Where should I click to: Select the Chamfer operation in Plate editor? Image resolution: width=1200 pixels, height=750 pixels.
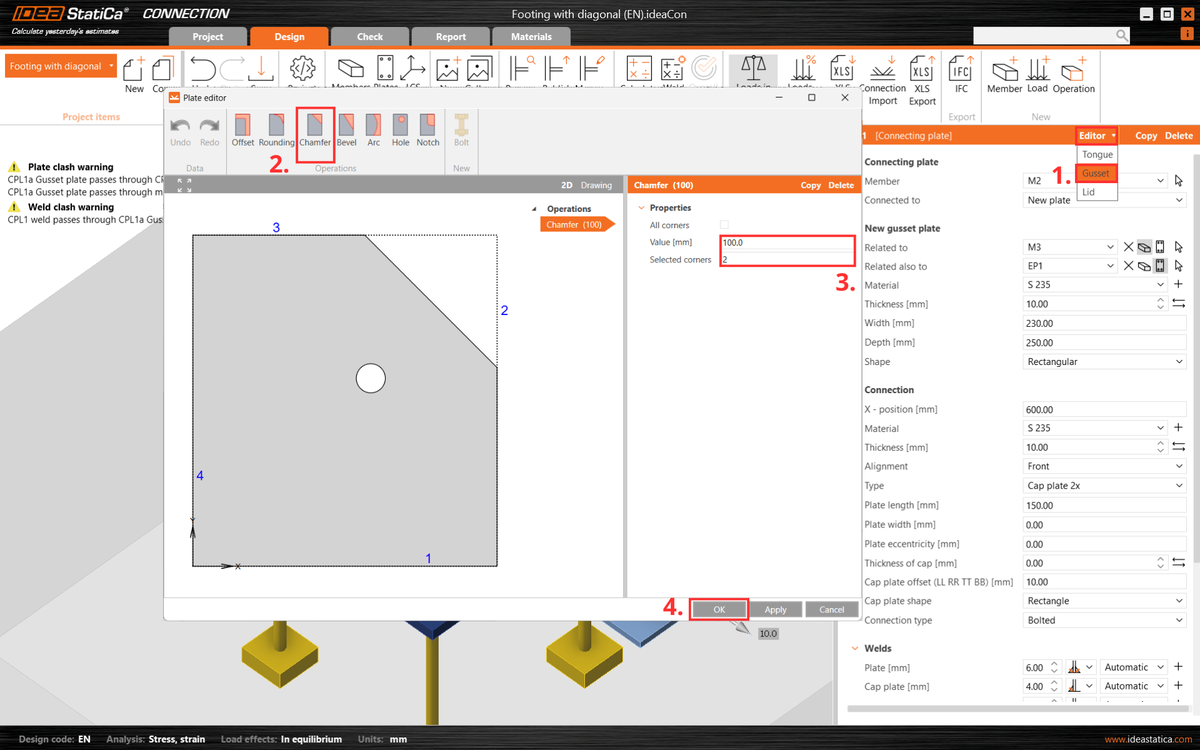pos(315,131)
